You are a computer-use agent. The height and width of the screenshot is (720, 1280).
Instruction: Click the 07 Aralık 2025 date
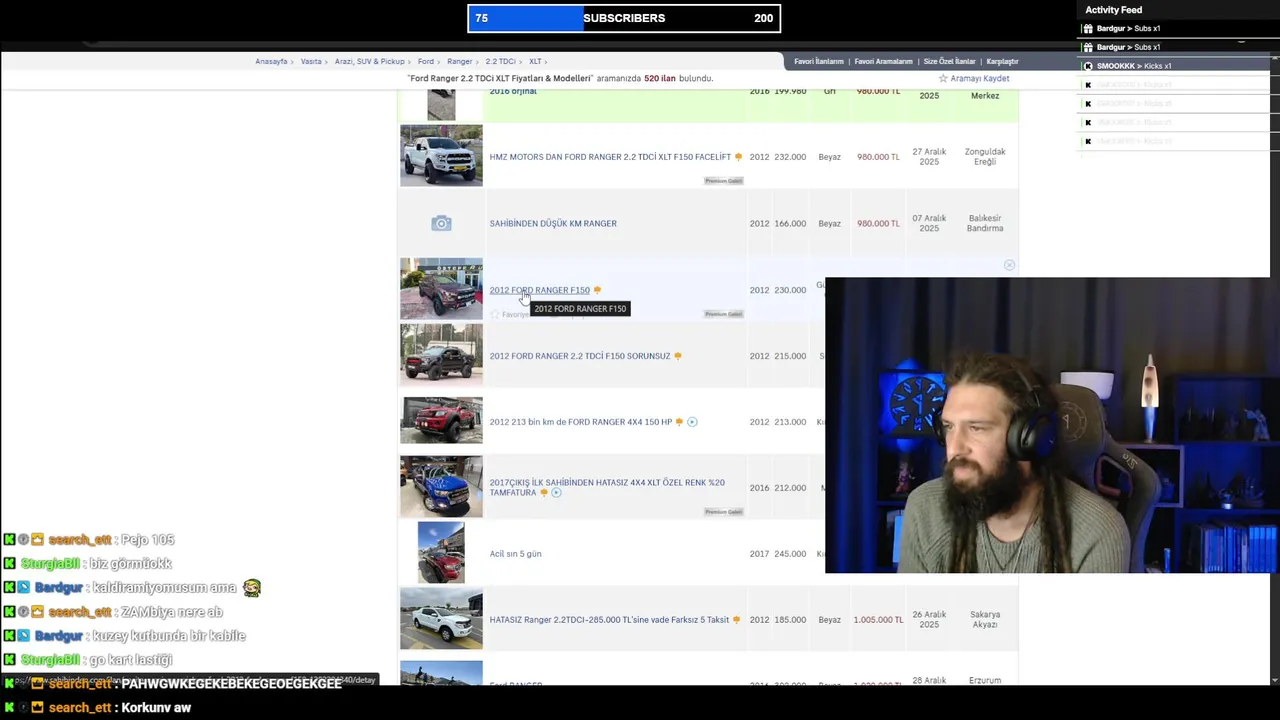click(929, 223)
